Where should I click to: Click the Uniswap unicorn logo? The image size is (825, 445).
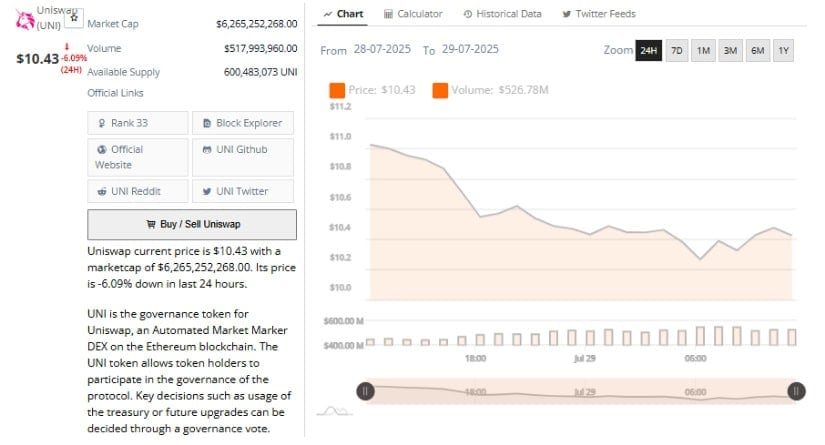25,20
